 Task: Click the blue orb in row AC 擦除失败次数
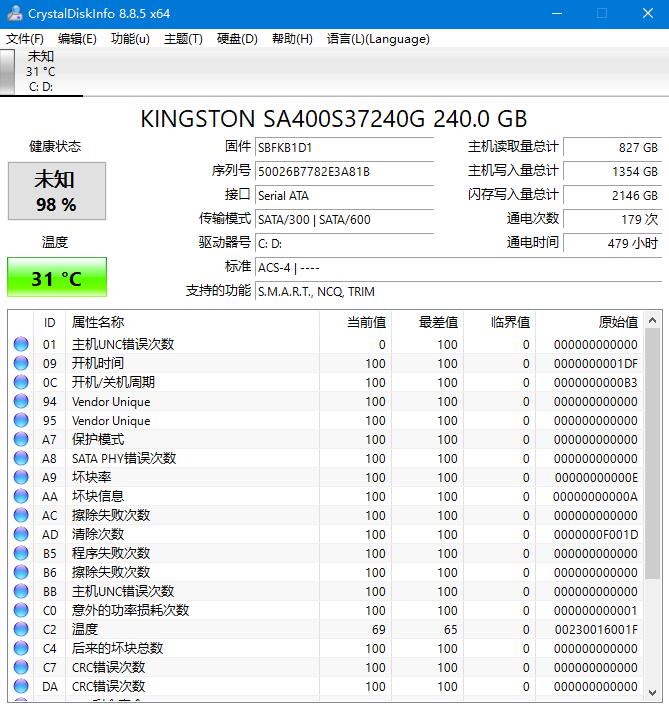21,515
